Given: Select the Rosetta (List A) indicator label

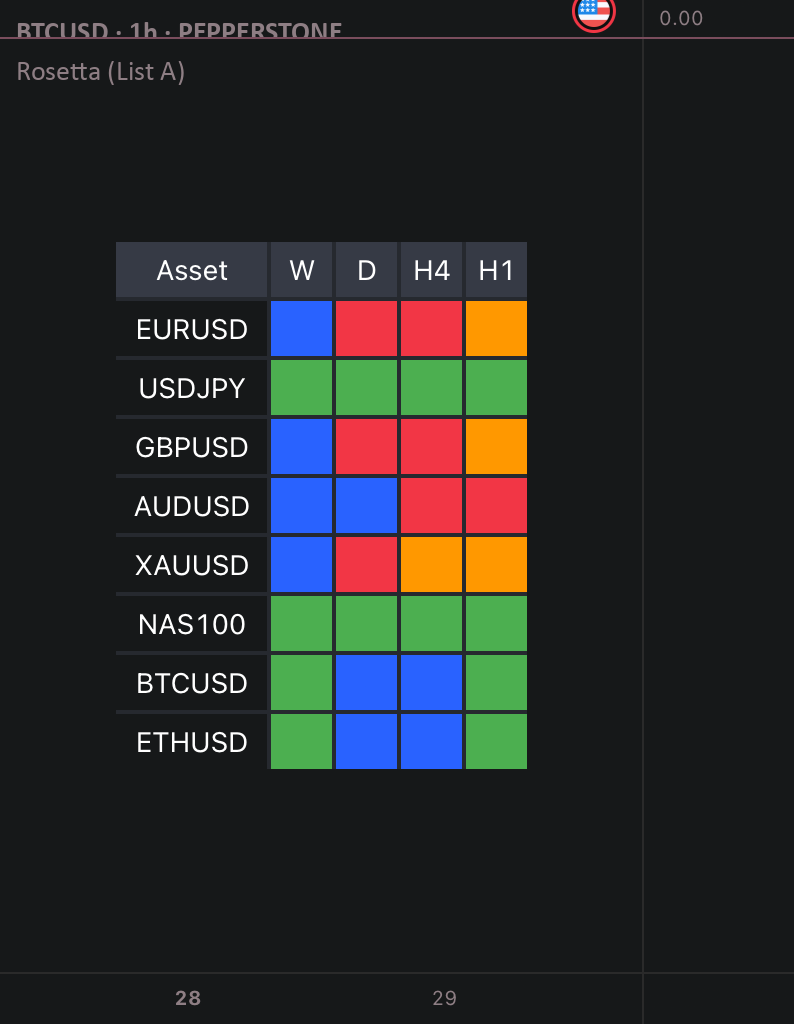Looking at the screenshot, I should click(101, 71).
